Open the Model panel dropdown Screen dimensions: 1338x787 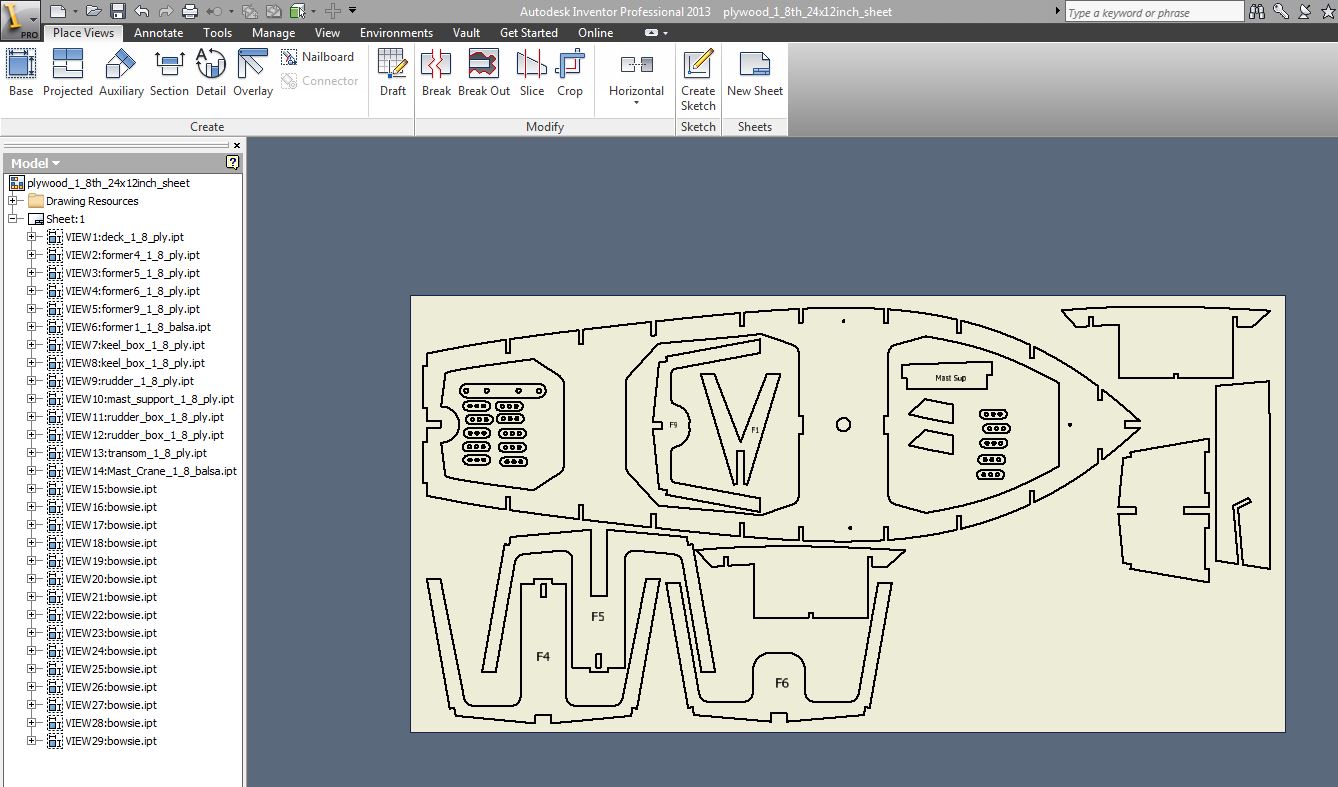click(36, 163)
